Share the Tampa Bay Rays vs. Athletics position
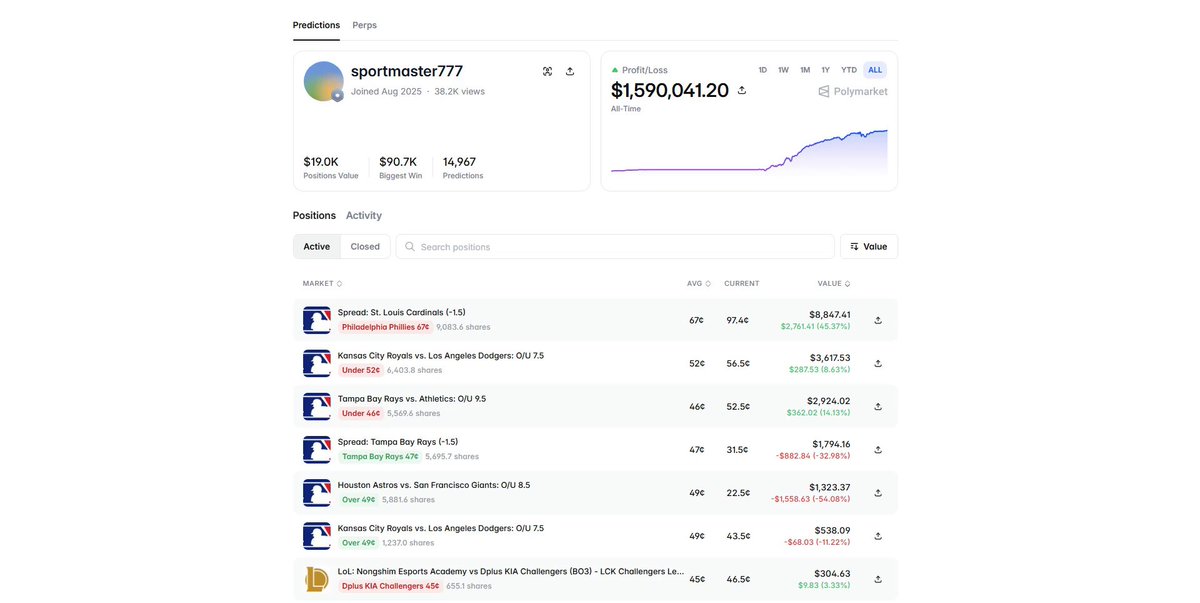 click(x=878, y=406)
